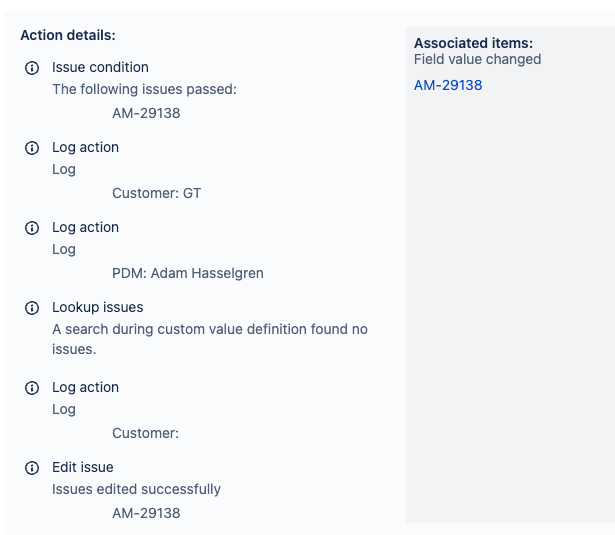Open AM-29138 link under Associated items
This screenshot has width=615, height=535.
(x=448, y=85)
